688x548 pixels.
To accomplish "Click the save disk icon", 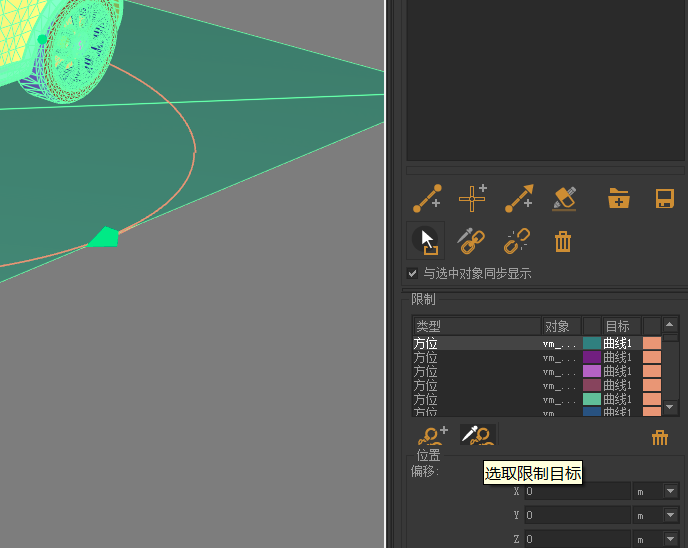I will (664, 198).
